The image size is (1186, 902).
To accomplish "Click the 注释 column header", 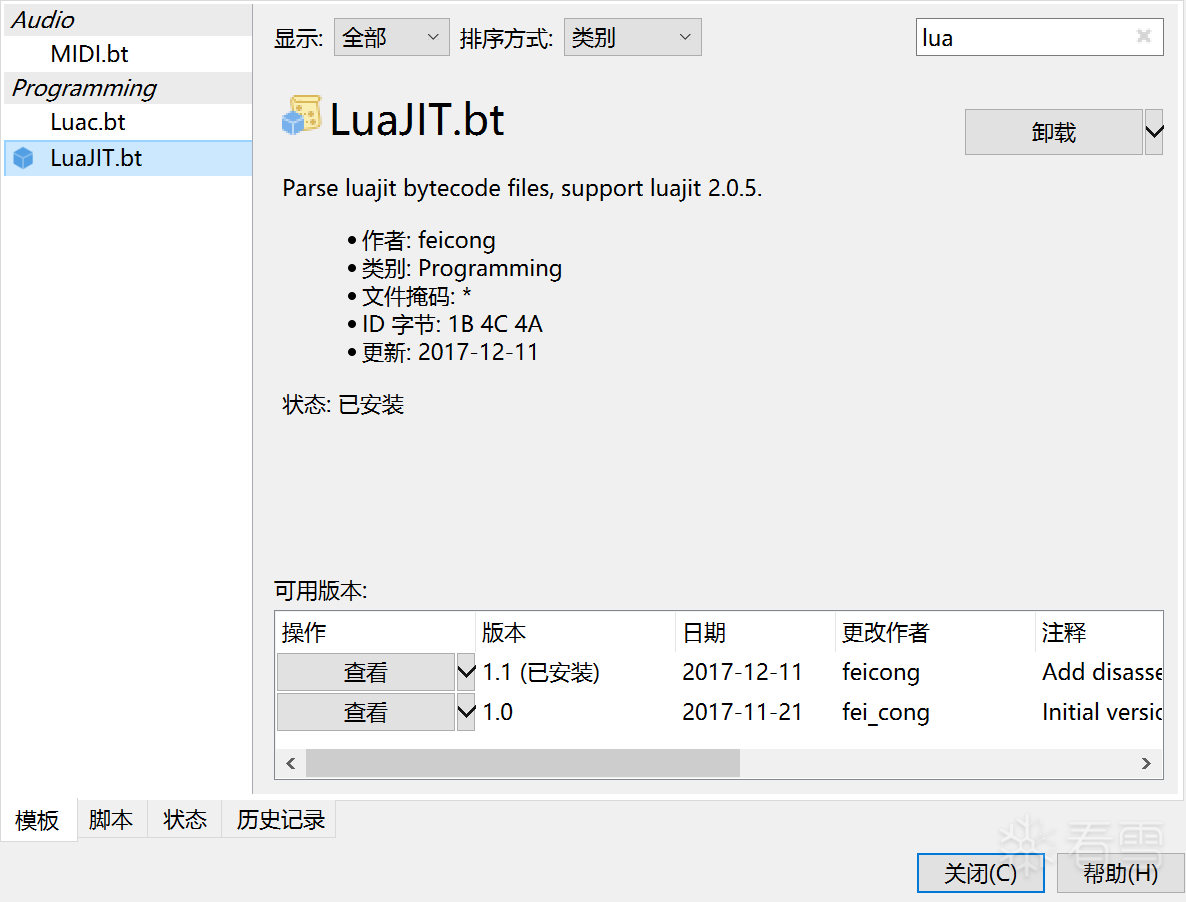I will [1099, 632].
